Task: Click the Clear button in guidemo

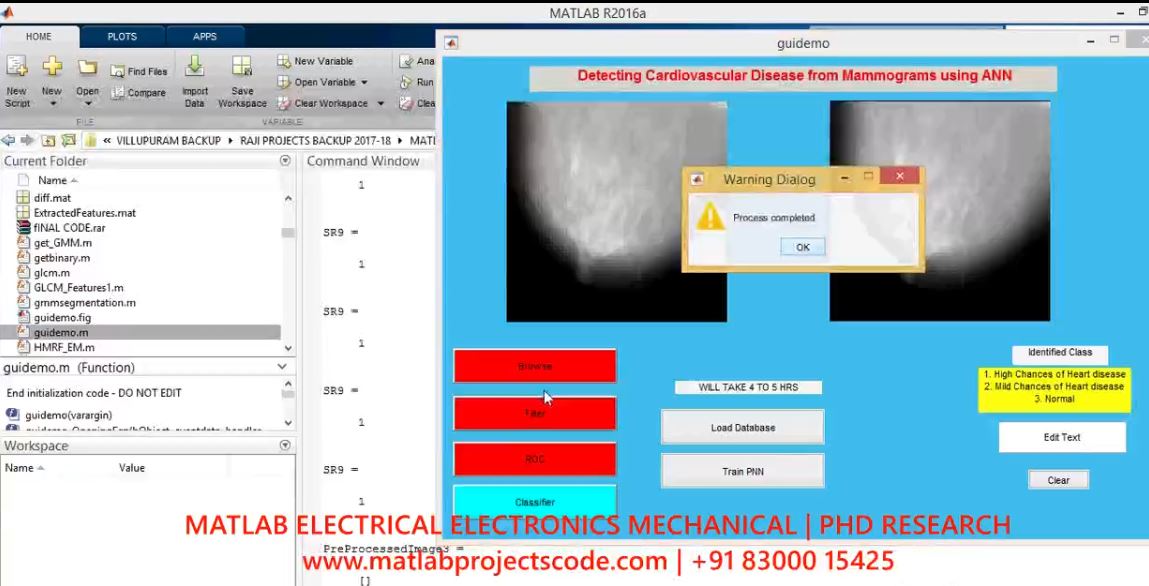Action: [1058, 480]
